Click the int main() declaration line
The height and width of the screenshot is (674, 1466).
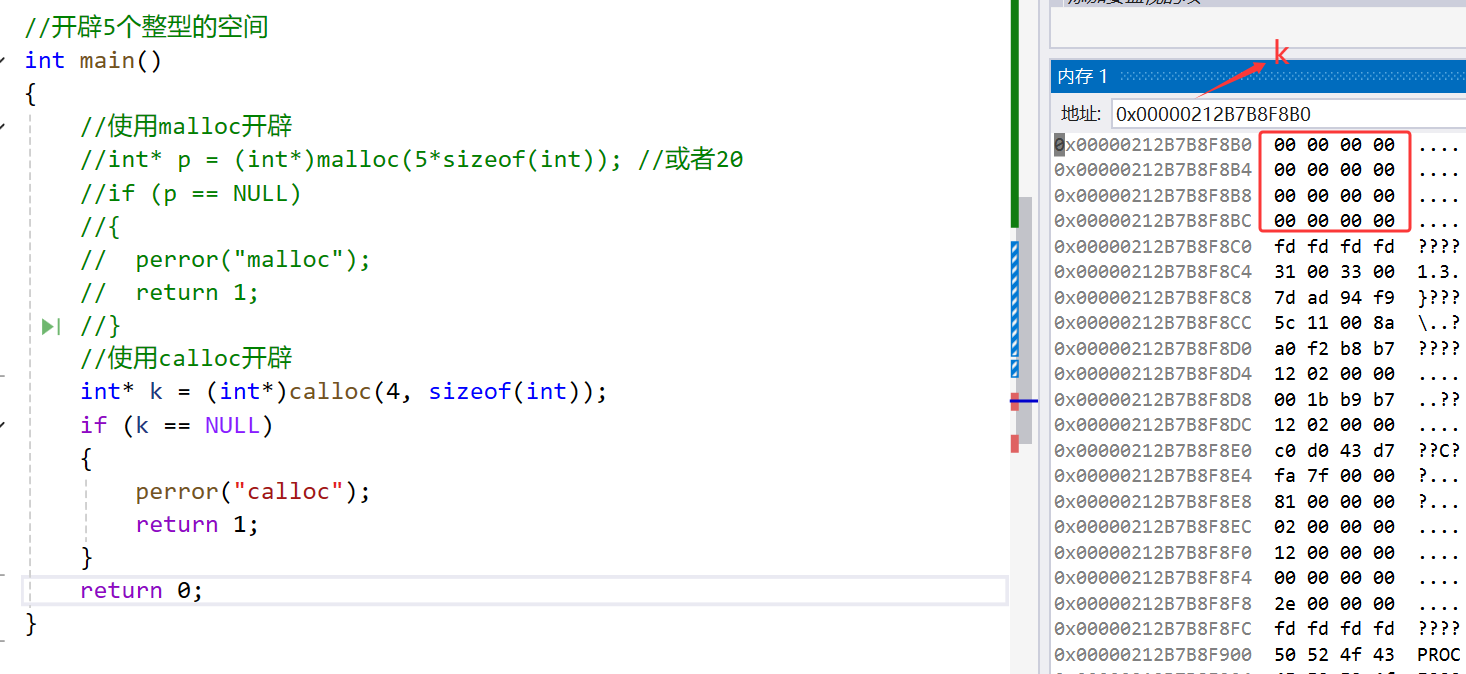93,60
